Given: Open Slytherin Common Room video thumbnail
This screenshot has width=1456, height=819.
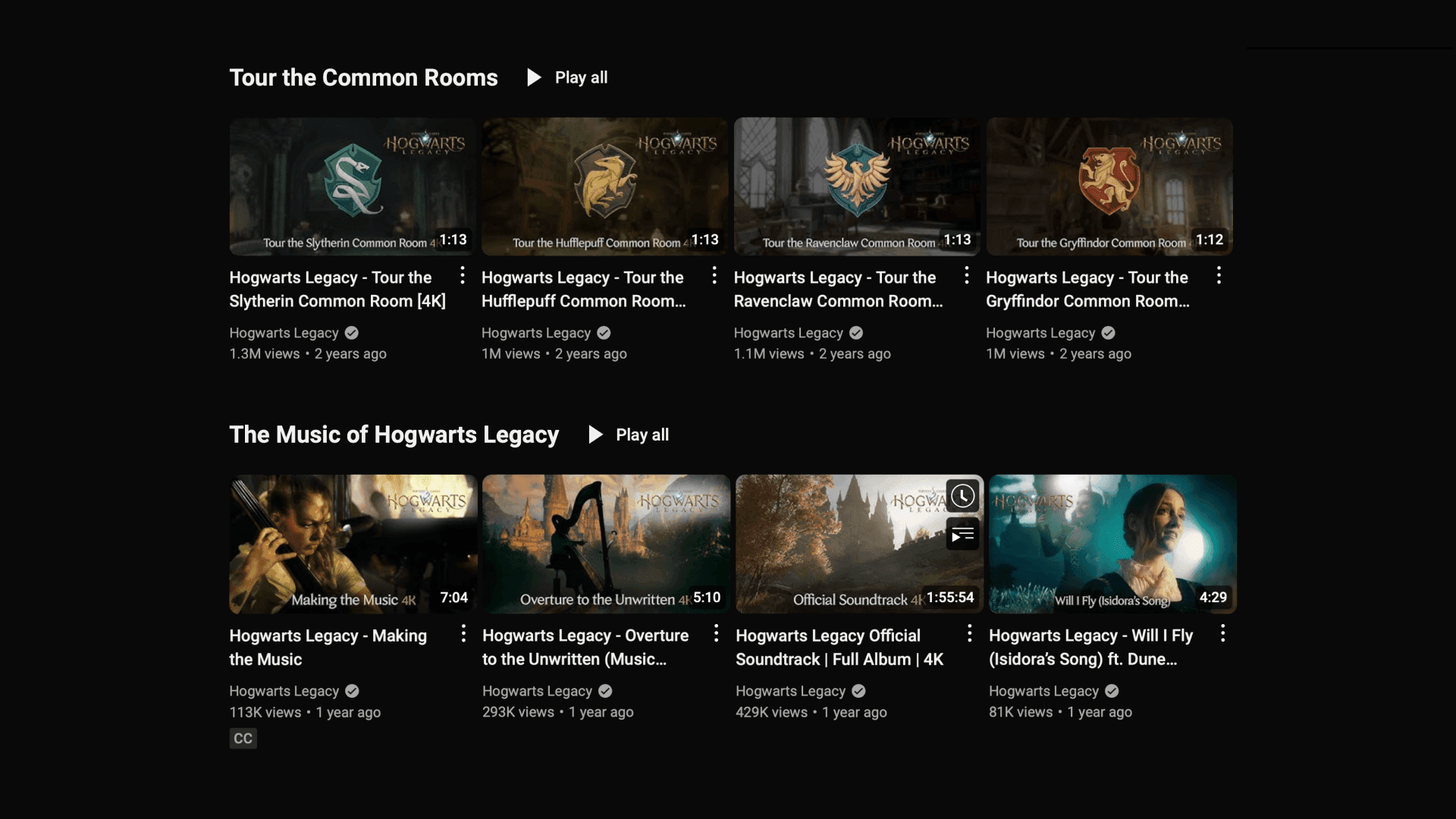Looking at the screenshot, I should coord(353,186).
